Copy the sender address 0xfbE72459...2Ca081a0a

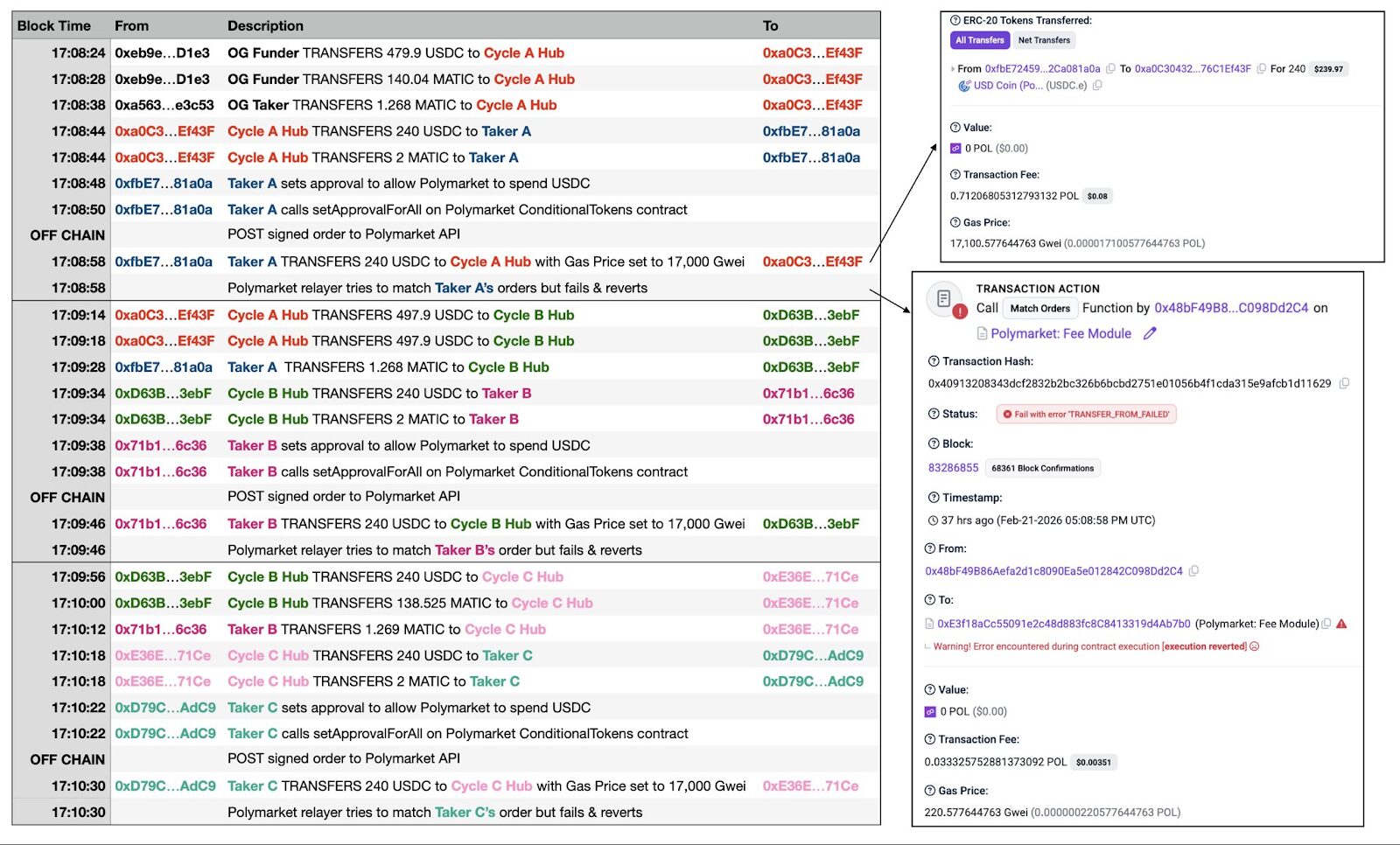(x=1110, y=68)
